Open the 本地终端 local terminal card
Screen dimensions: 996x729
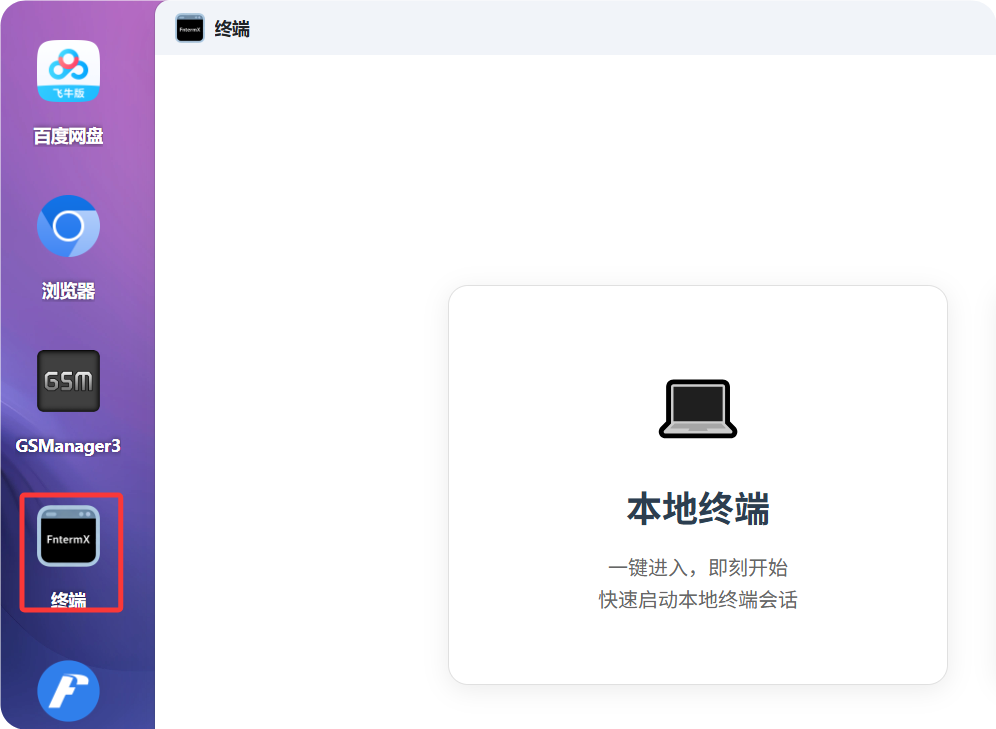pyautogui.click(x=697, y=484)
